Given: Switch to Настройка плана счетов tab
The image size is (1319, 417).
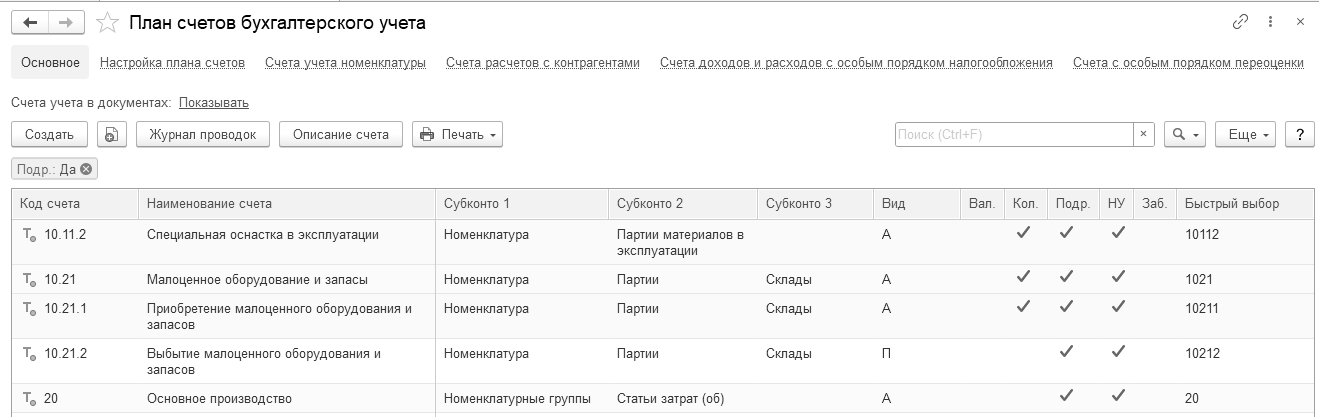Looking at the screenshot, I should click(172, 62).
